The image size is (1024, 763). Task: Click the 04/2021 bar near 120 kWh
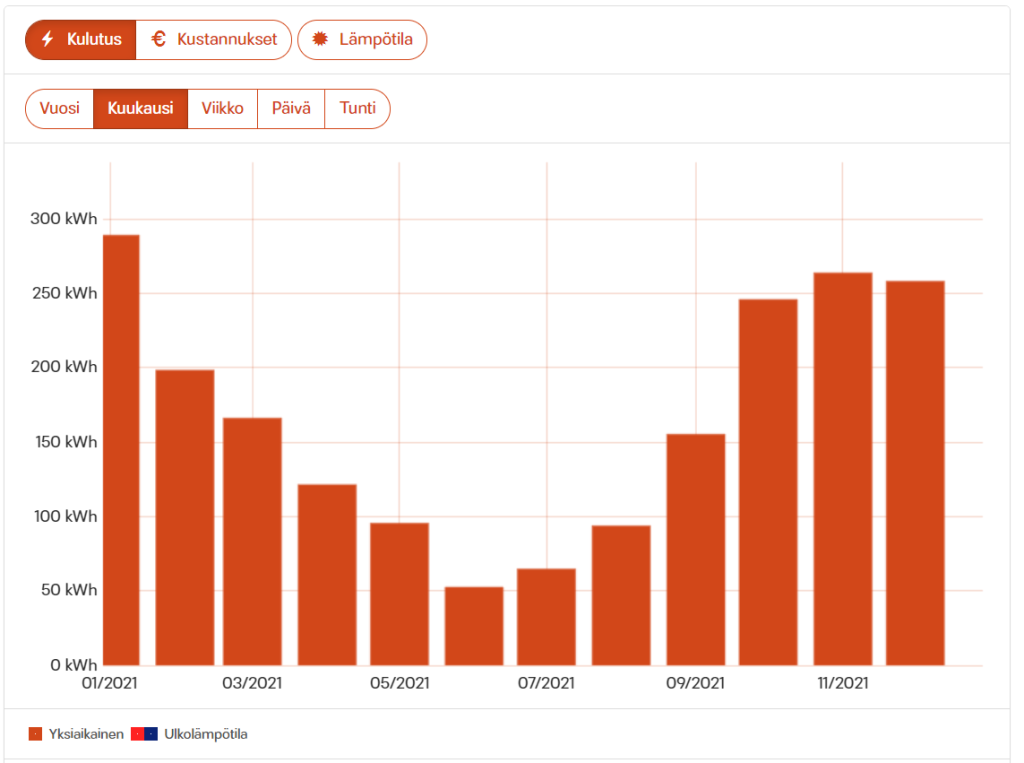(327, 575)
